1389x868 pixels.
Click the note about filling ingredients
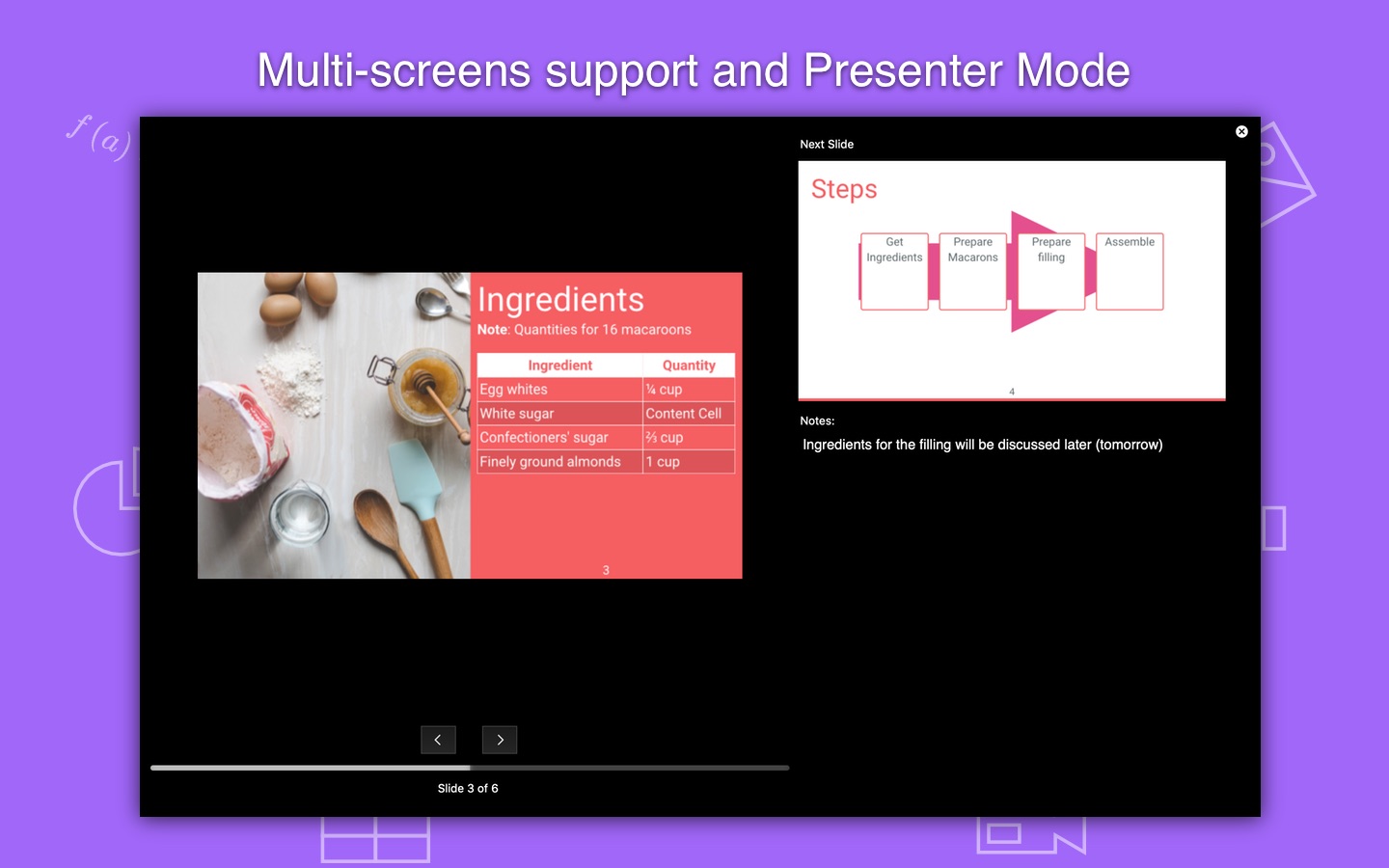click(x=983, y=445)
